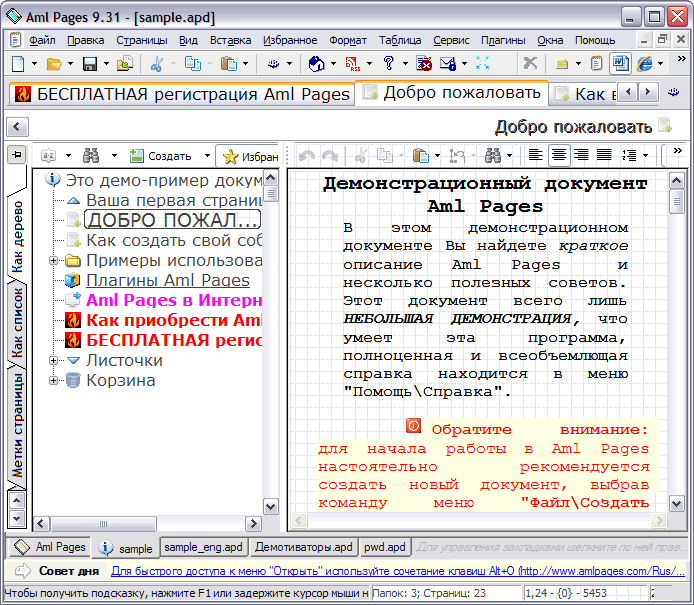This screenshot has width=694, height=605.
Task: Select sample_eng.apd document tab
Action: tap(203, 547)
